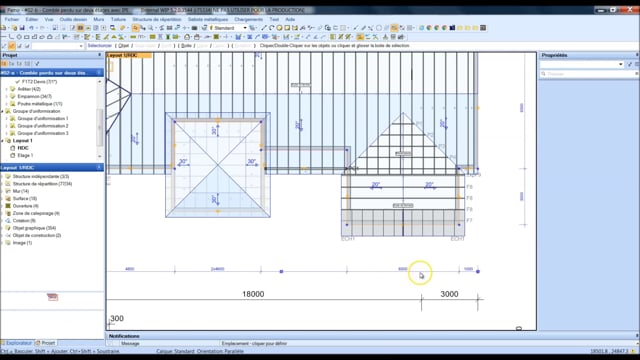The height and width of the screenshot is (360, 640).
Task: Click the Save floppy disk icon
Action: point(22,28)
